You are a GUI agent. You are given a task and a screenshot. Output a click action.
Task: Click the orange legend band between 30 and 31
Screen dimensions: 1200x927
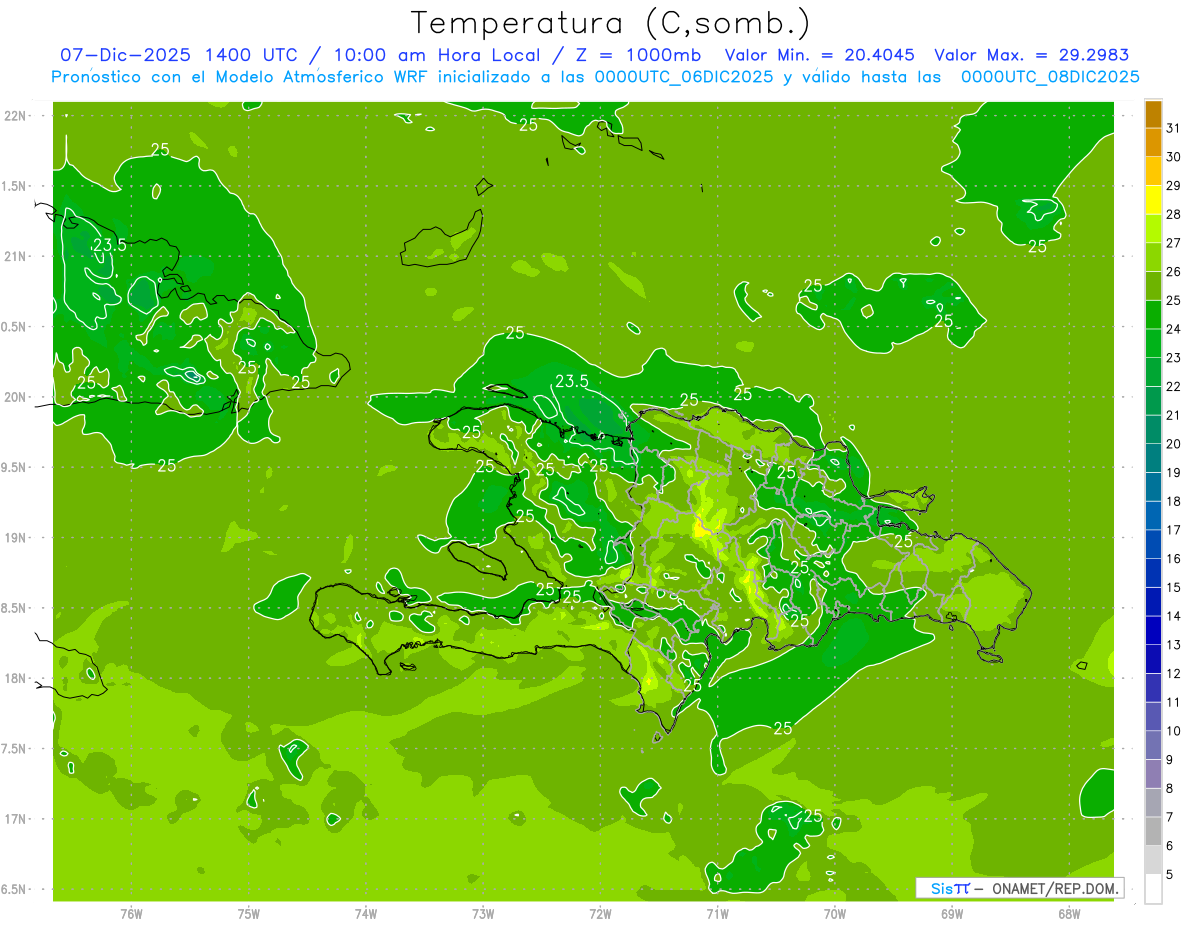pos(1153,142)
